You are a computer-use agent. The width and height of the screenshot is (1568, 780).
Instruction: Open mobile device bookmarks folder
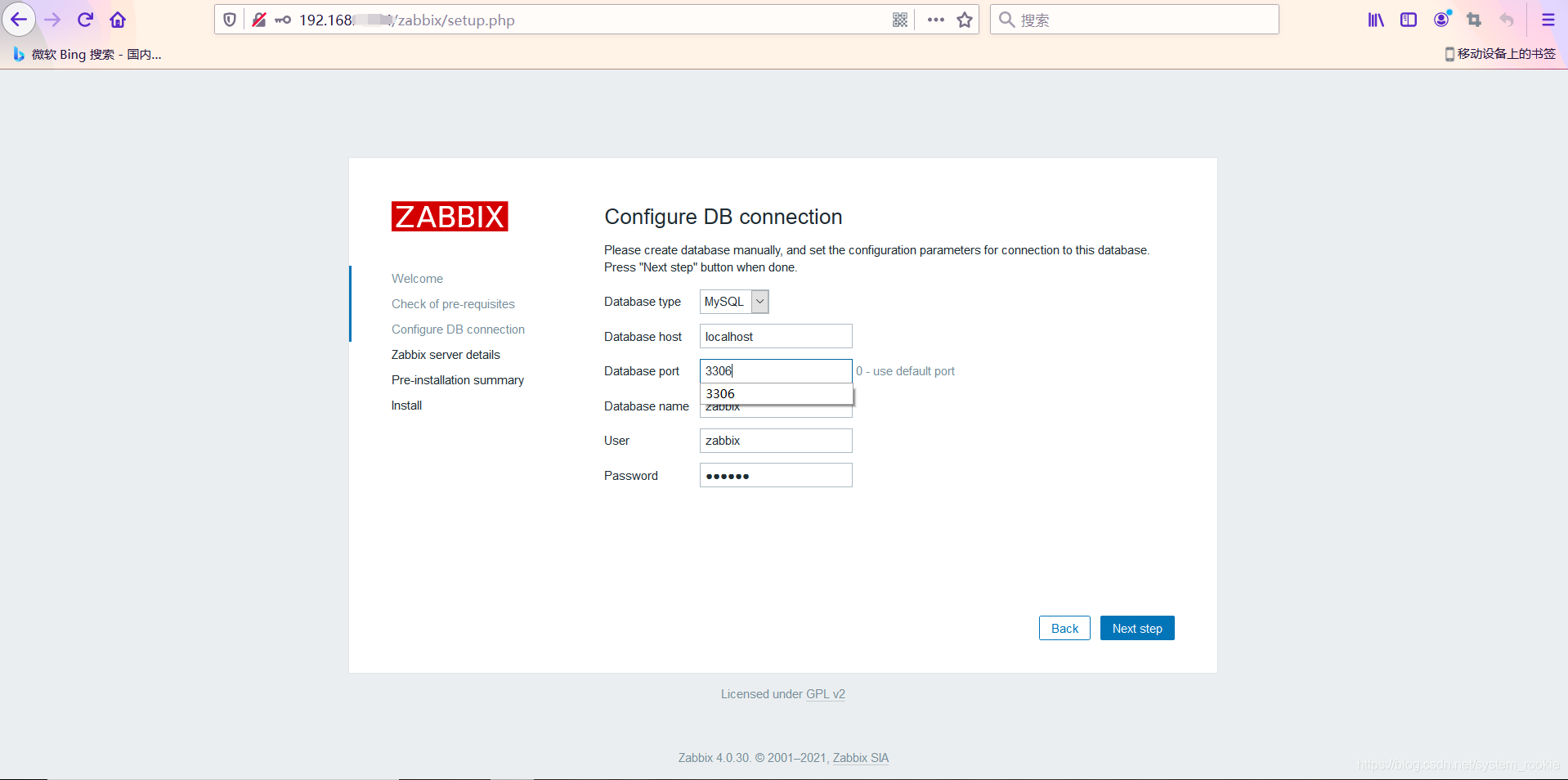pyautogui.click(x=1500, y=54)
